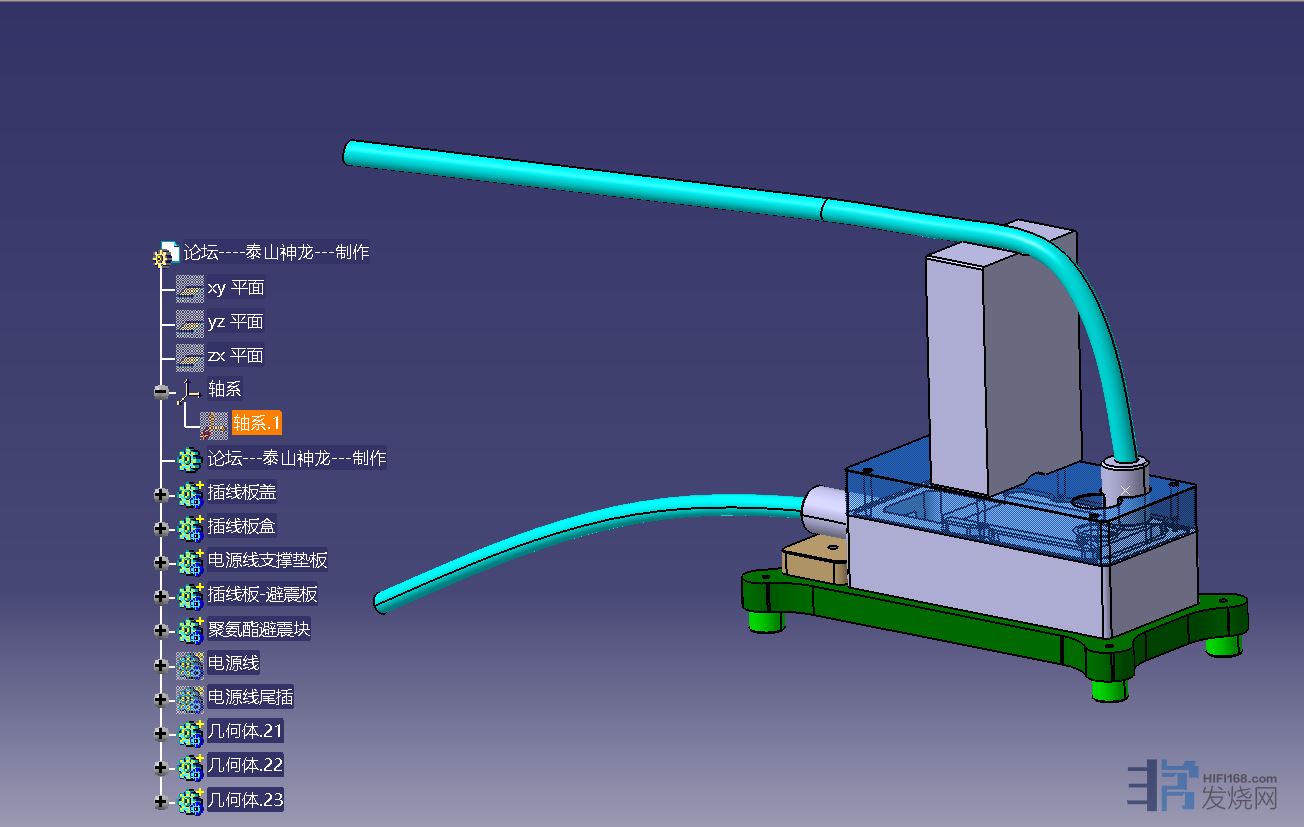Click the yz 平面 plane icon

189,323
